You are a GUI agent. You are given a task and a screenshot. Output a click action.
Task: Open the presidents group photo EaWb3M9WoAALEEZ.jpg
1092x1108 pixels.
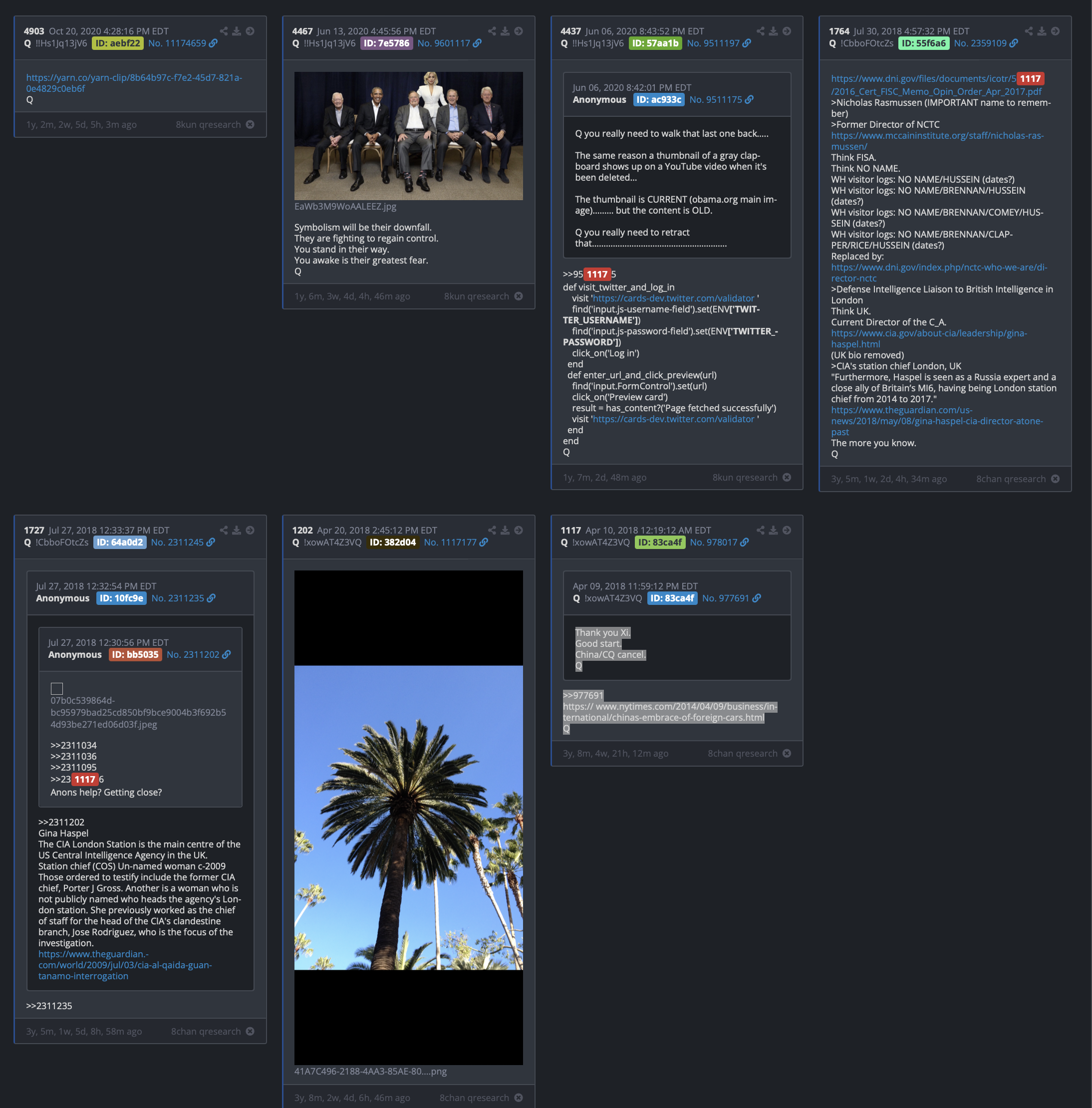pyautogui.click(x=408, y=136)
